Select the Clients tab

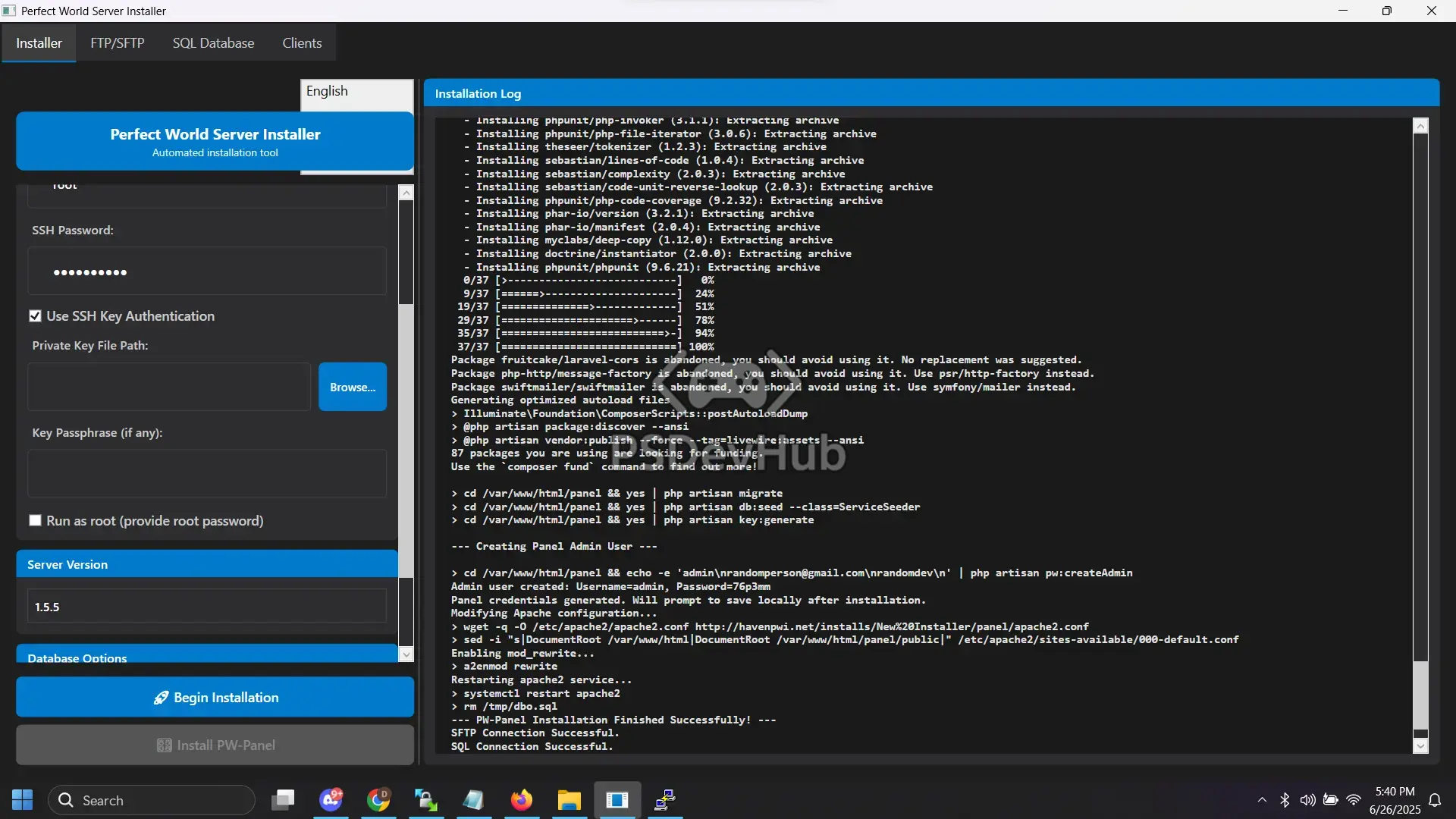302,43
